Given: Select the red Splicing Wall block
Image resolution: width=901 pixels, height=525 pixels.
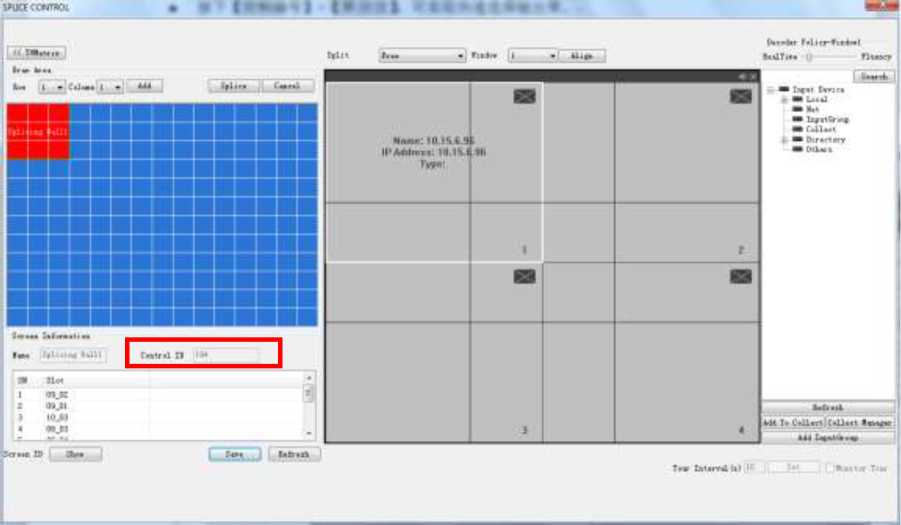Looking at the screenshot, I should 38,132.
